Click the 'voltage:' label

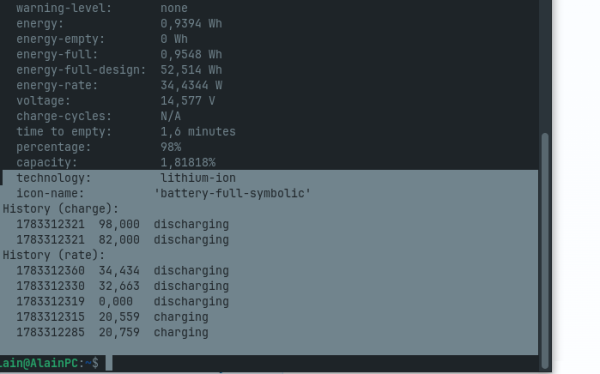(43, 101)
